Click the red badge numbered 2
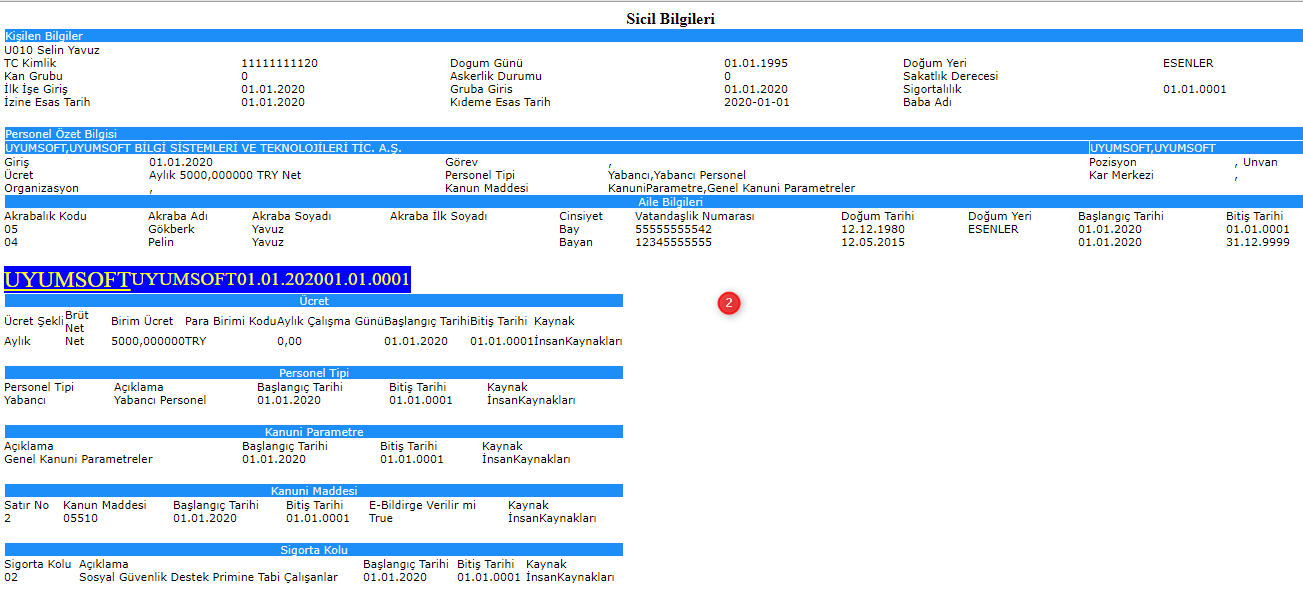 [729, 302]
